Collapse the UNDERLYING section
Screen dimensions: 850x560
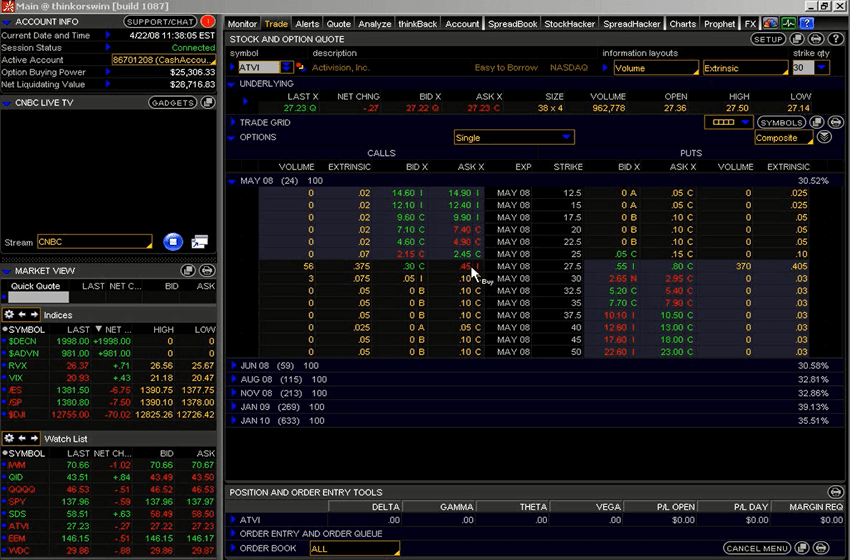231,84
